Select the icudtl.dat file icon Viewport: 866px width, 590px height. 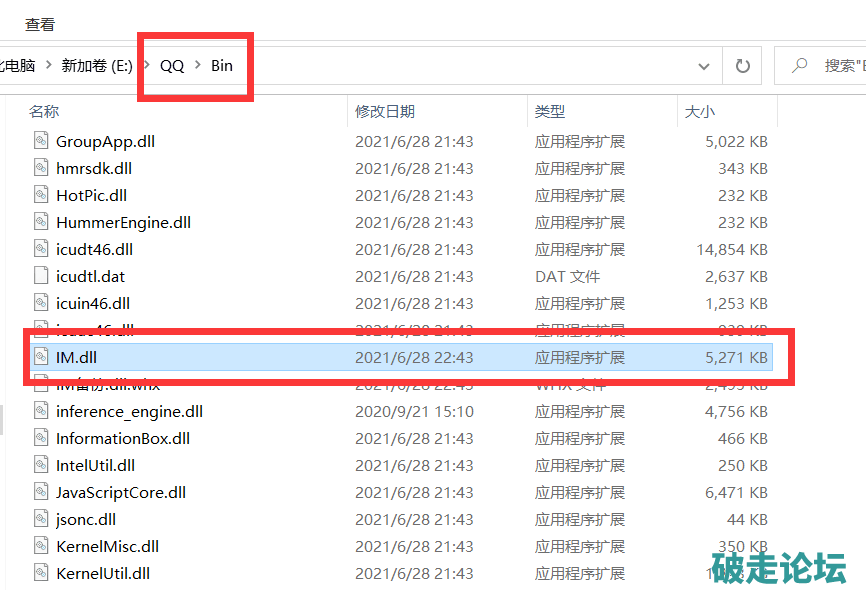click(x=41, y=276)
